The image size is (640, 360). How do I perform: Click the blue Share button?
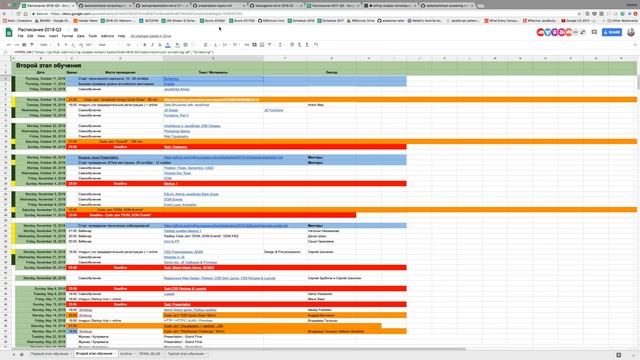click(612, 32)
